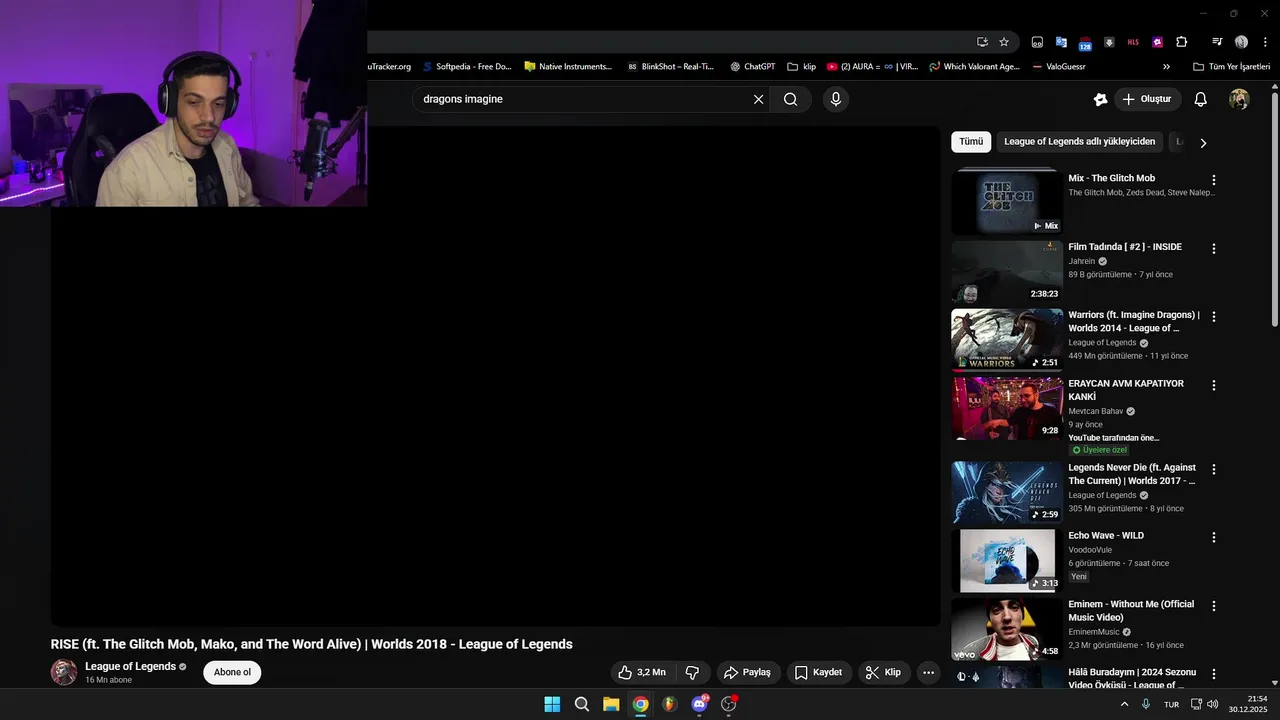Click the Paylaş share button

pos(748,672)
